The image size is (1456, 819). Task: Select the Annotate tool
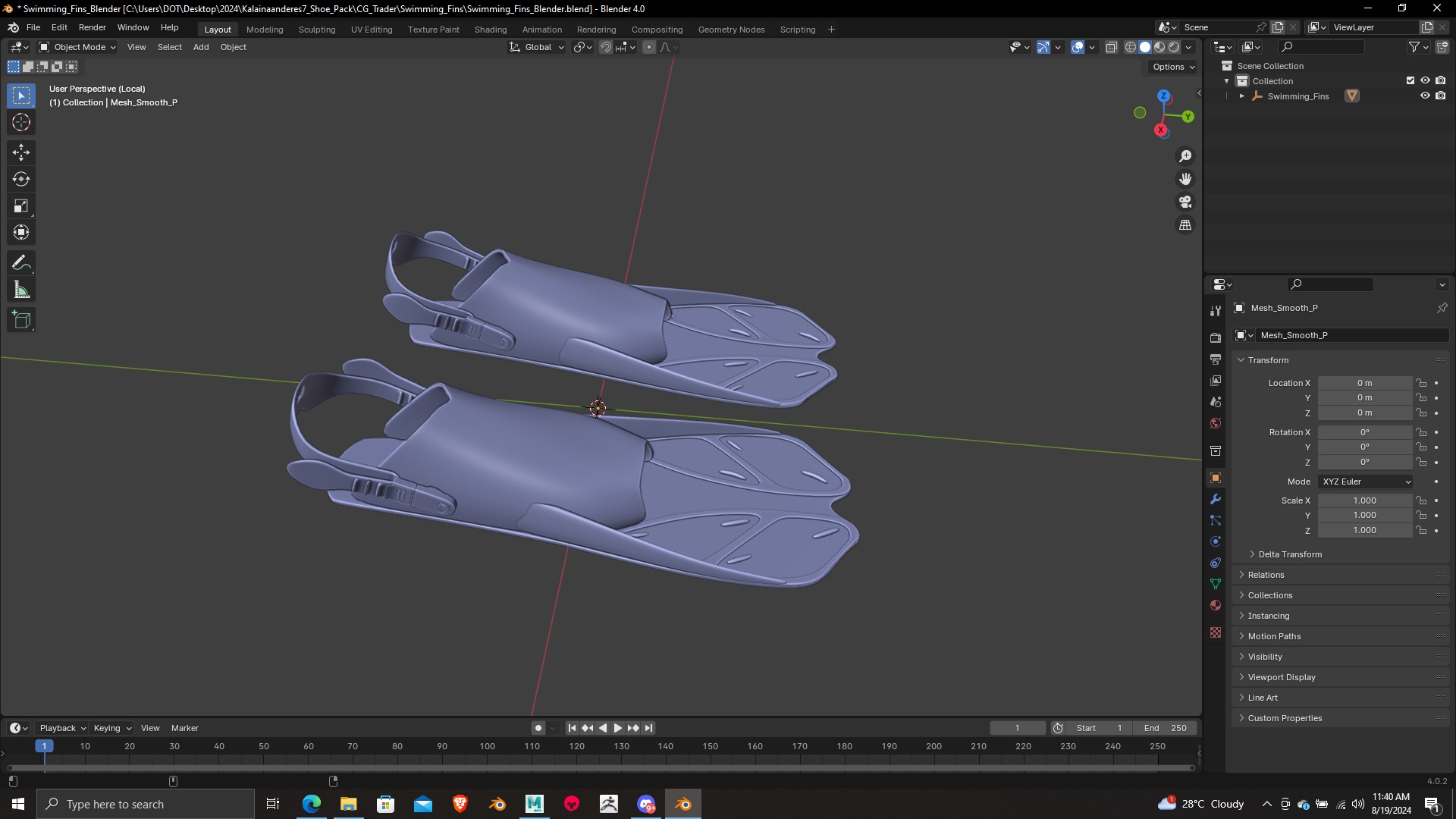[x=21, y=263]
